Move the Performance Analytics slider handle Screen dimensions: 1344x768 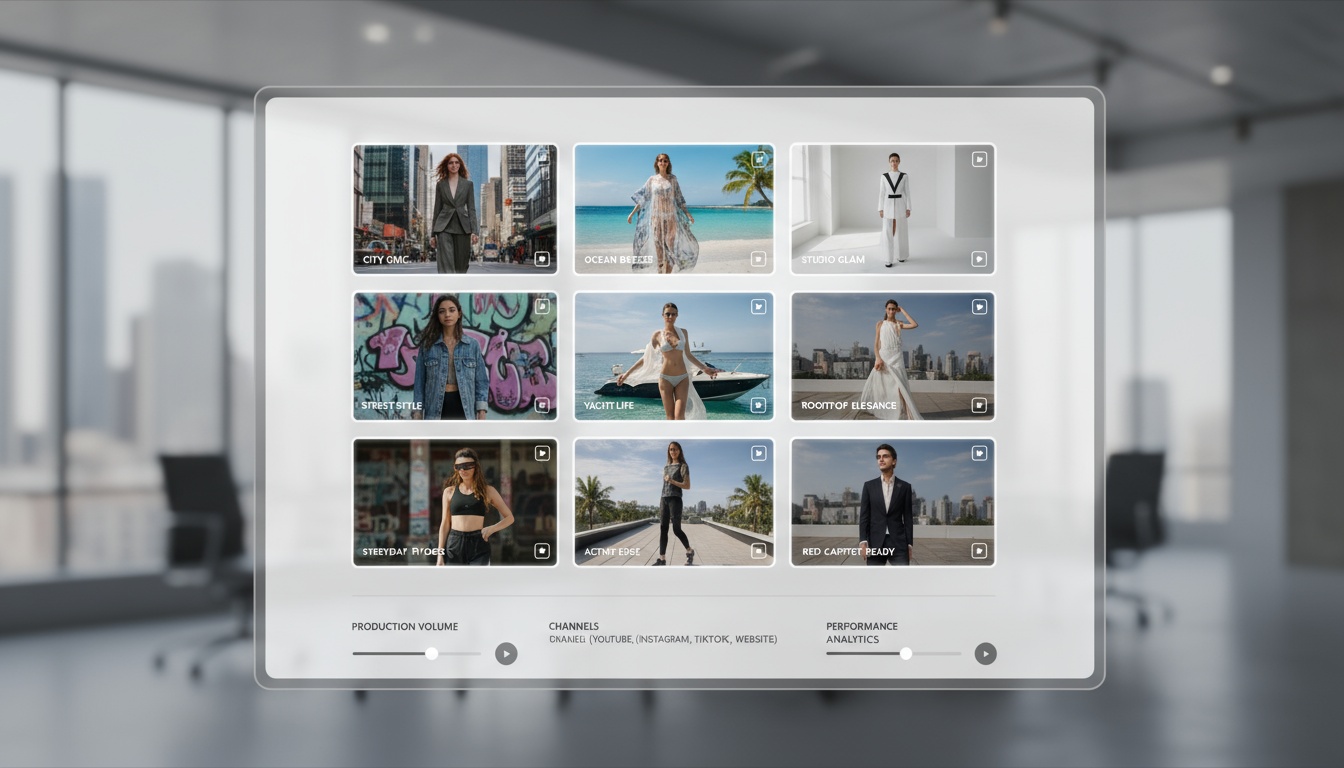(x=906, y=653)
